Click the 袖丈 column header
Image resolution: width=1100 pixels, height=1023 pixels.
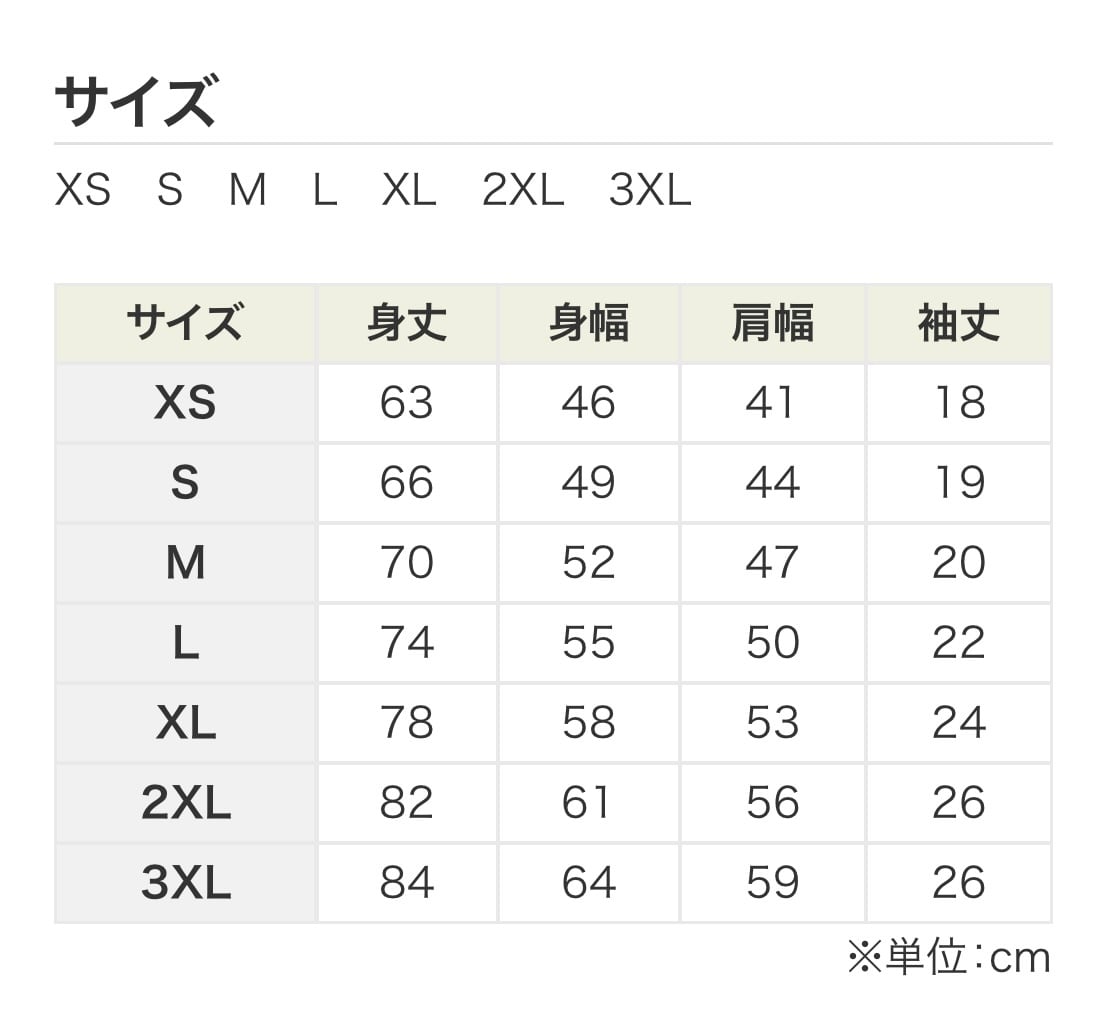958,324
